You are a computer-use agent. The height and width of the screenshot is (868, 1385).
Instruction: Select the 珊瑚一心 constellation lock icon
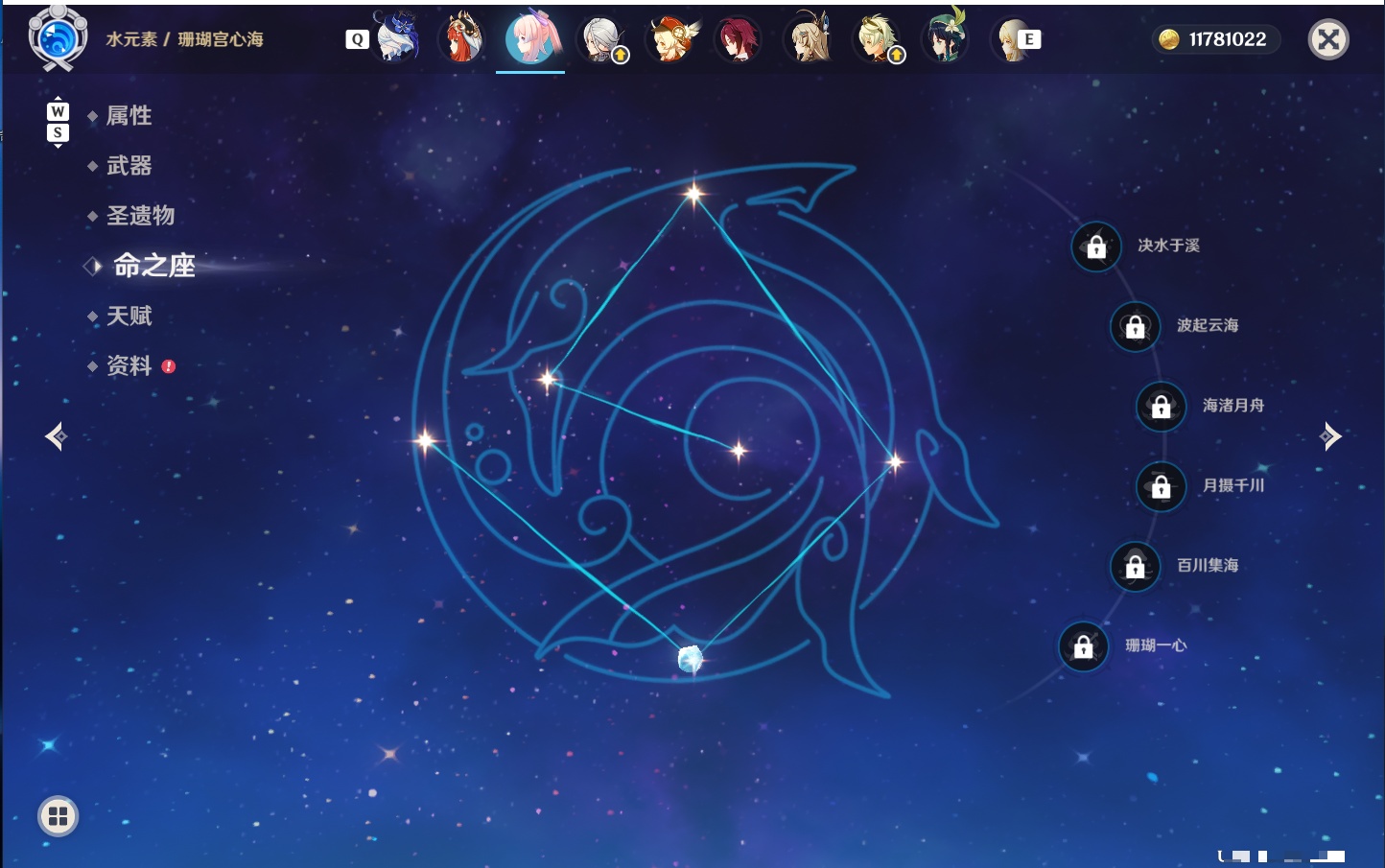[x=1084, y=646]
